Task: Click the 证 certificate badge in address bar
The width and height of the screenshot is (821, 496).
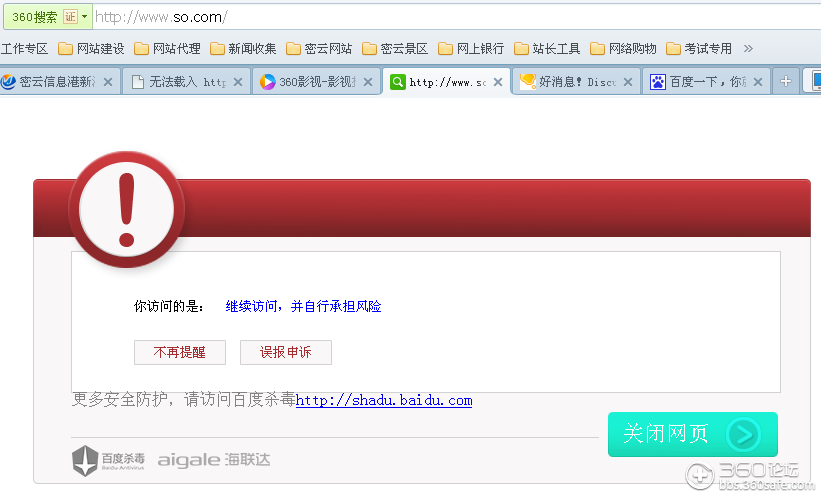Action: [x=70, y=17]
